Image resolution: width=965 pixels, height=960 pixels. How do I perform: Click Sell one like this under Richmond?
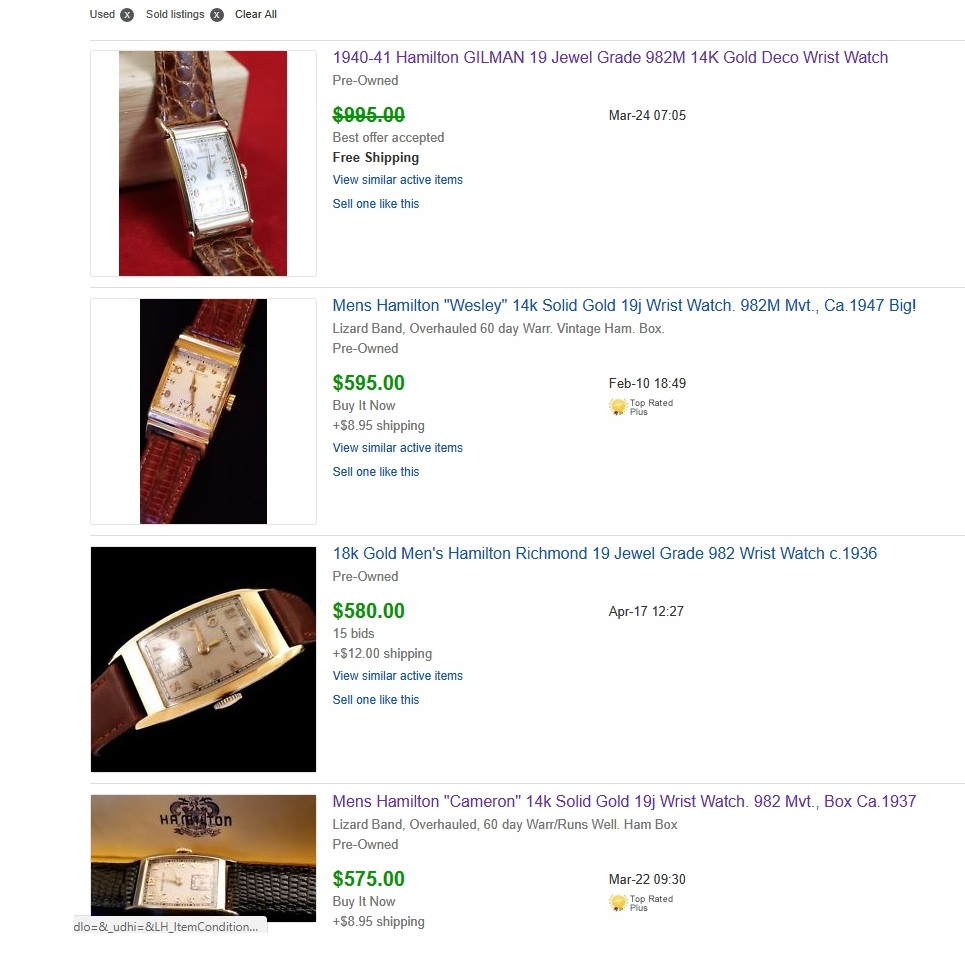click(x=376, y=700)
